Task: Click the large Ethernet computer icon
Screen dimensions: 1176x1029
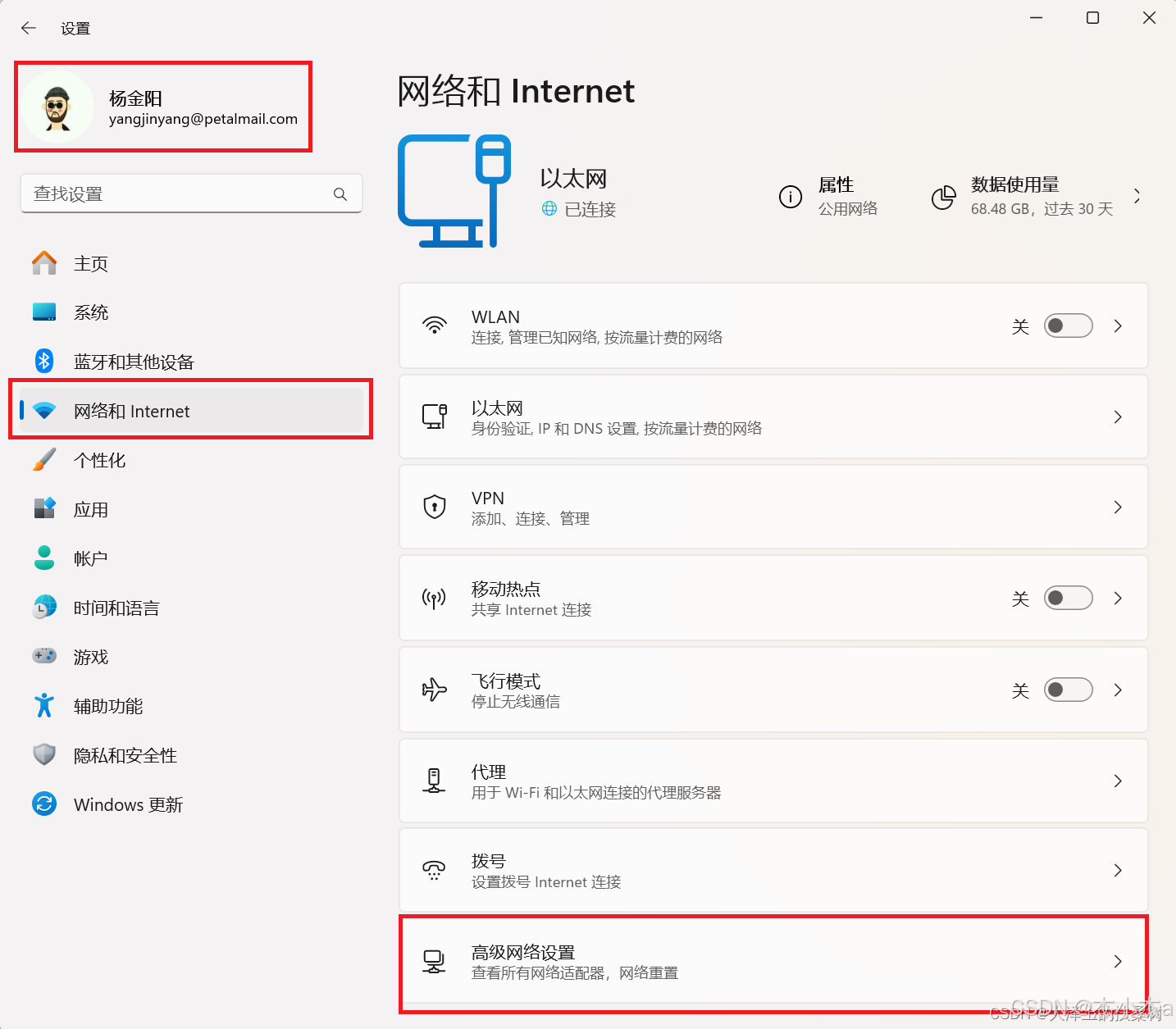Action: (x=454, y=191)
